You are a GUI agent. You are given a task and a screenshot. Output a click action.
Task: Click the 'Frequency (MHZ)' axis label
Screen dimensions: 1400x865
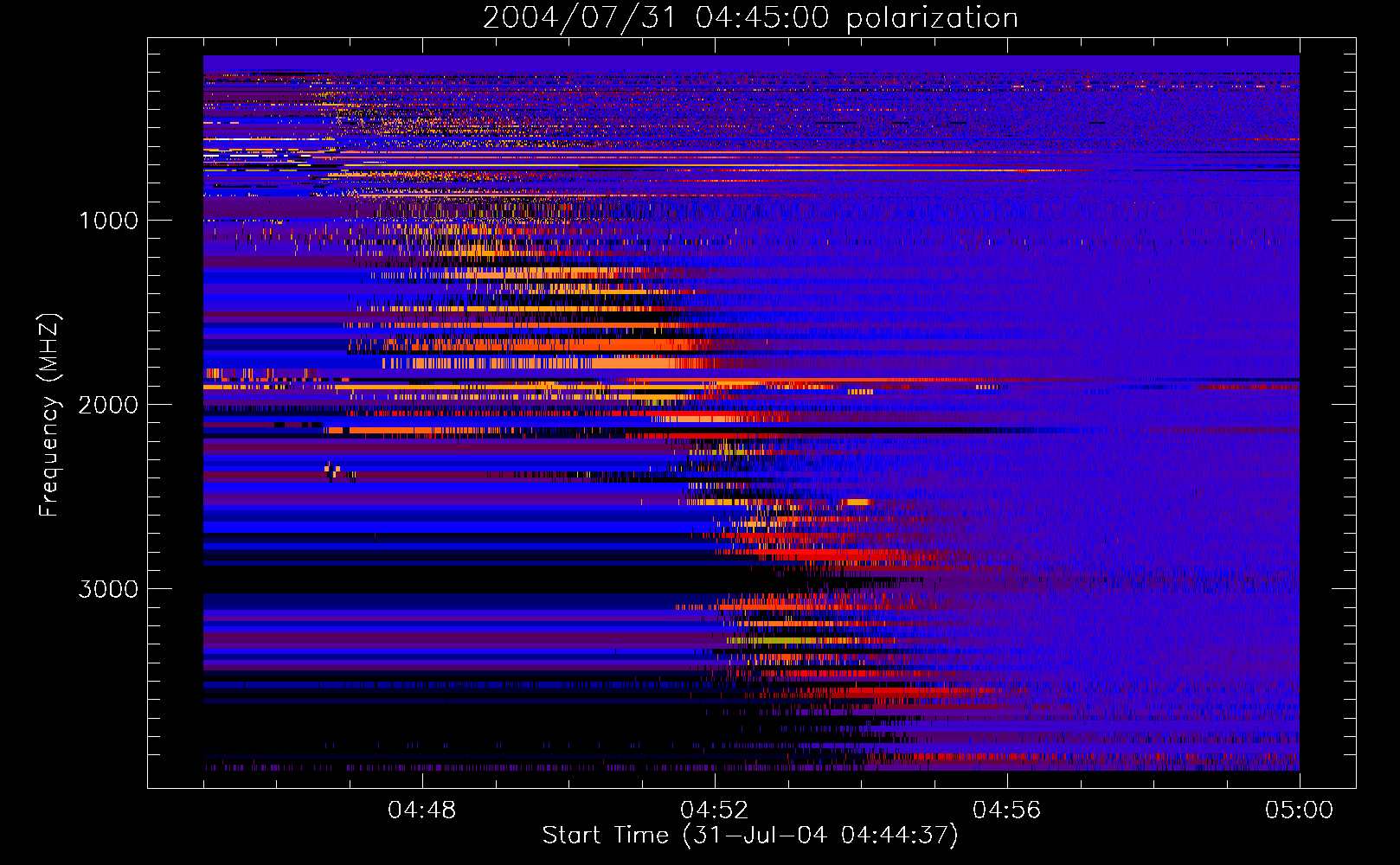(48, 415)
